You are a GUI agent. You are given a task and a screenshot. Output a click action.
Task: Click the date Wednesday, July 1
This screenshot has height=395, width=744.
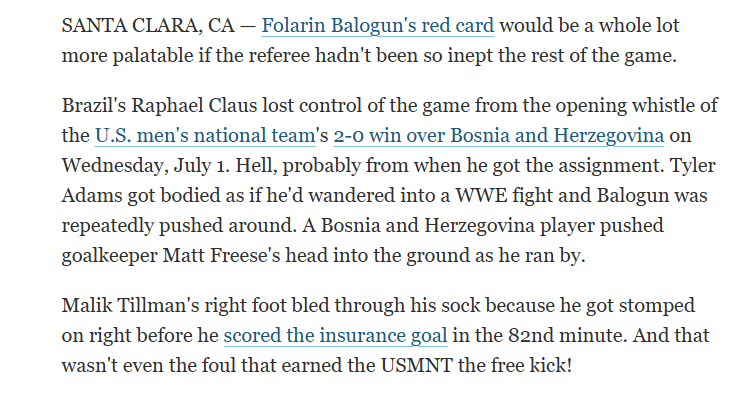tap(145, 166)
